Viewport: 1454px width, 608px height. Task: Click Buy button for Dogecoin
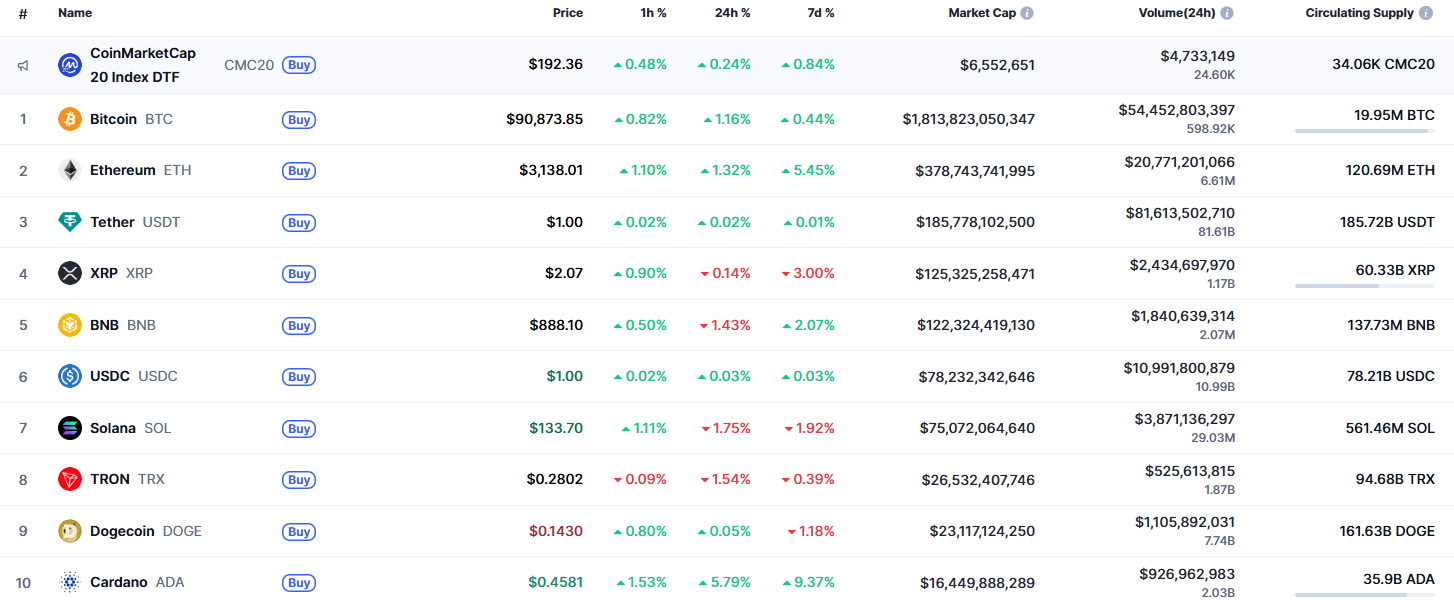click(x=299, y=531)
